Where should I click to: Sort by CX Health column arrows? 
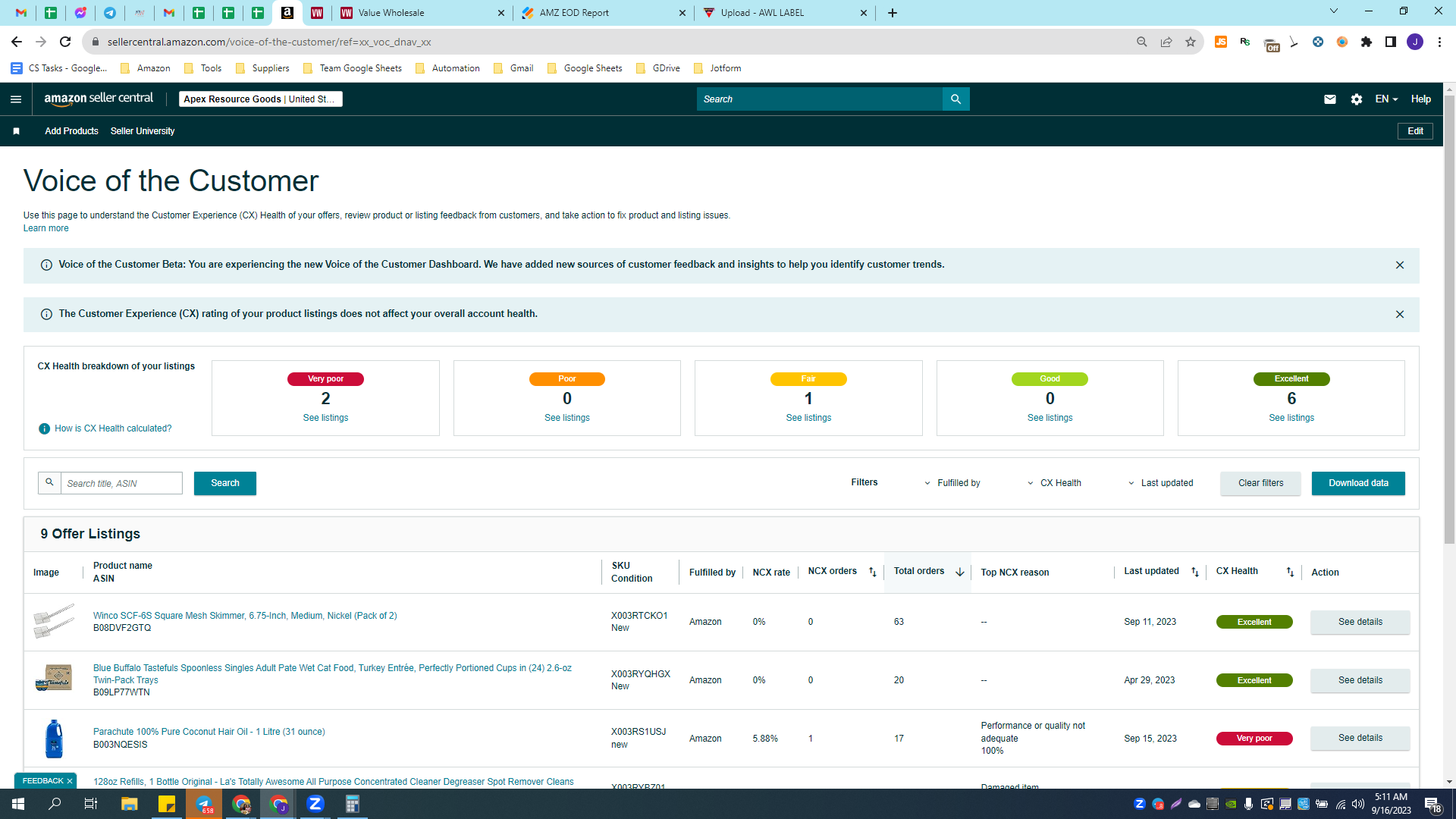[1290, 573]
